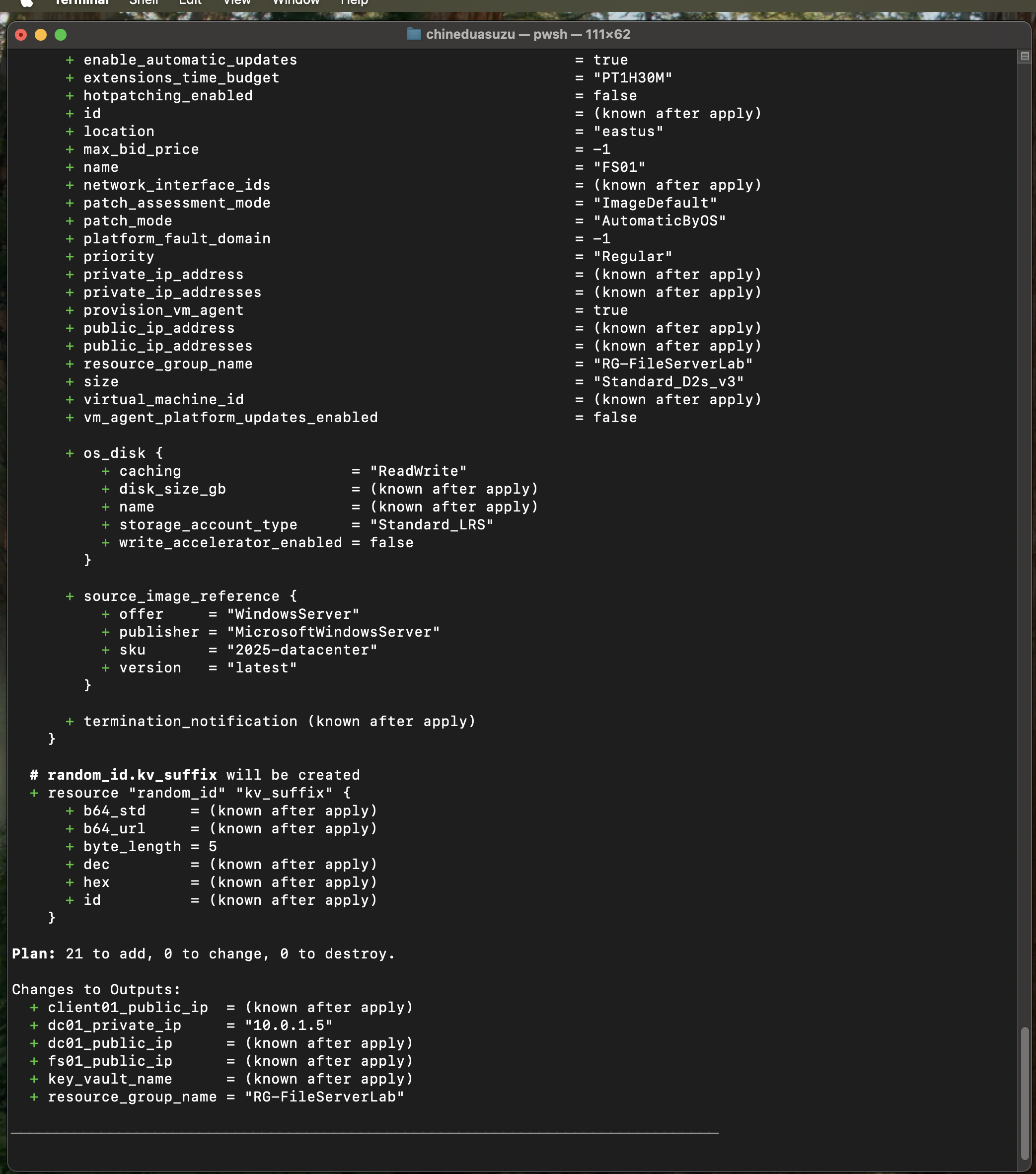Click the '# random_id.kv_suffix will be created' line
Image resolution: width=1036 pixels, height=1174 pixels.
(x=195, y=775)
